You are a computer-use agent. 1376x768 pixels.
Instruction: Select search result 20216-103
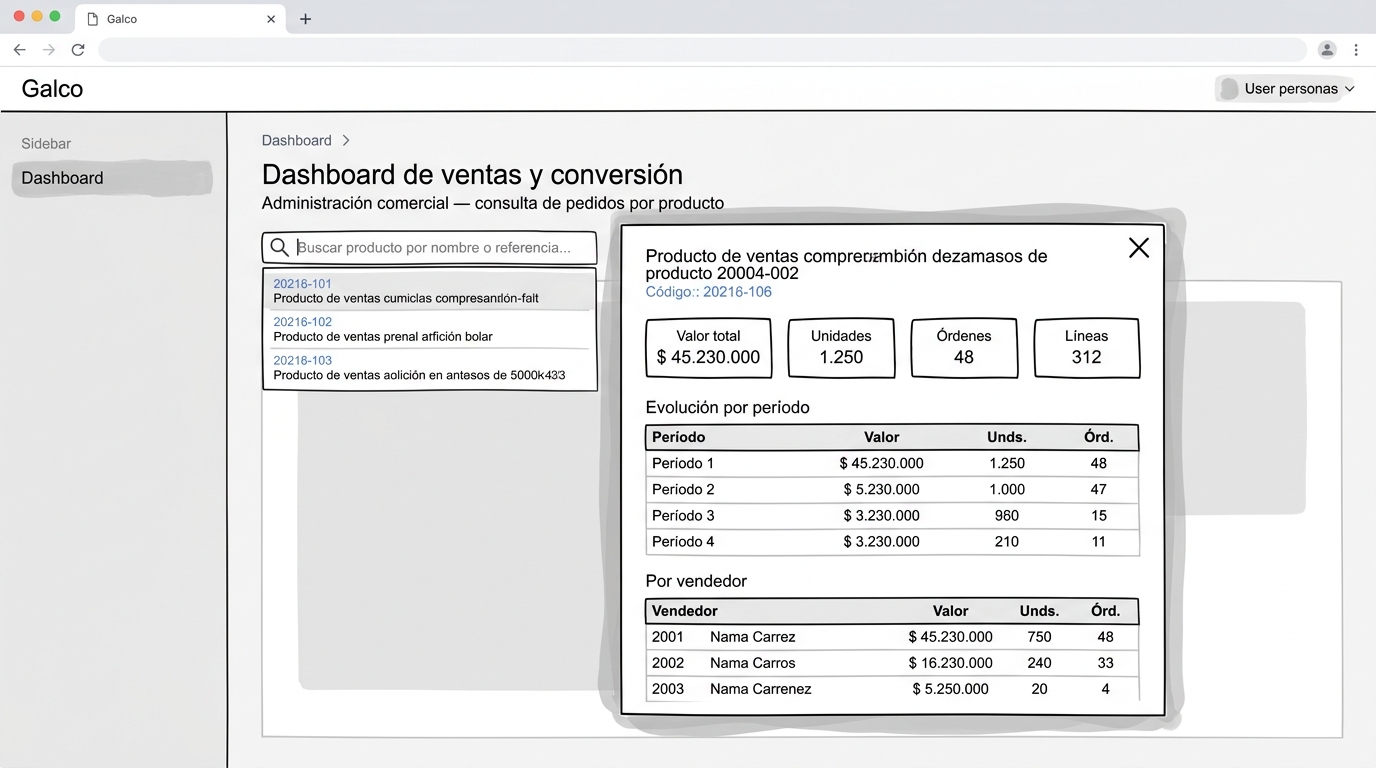(x=430, y=368)
